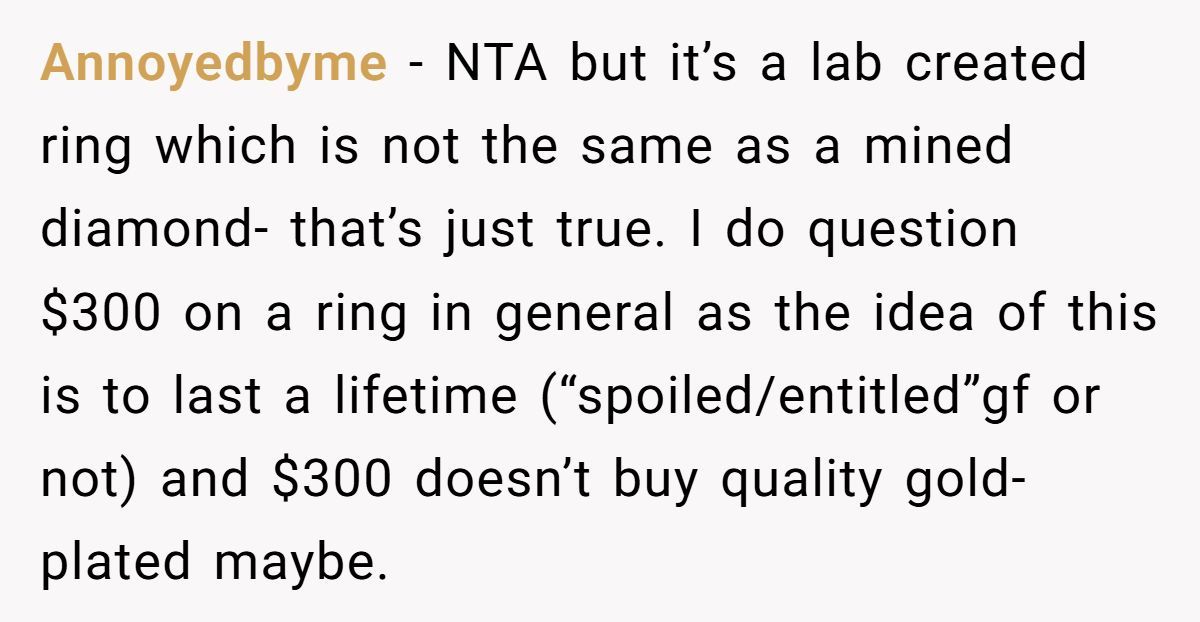
Task: Click the word "which" in the second line
Action: [225, 147]
